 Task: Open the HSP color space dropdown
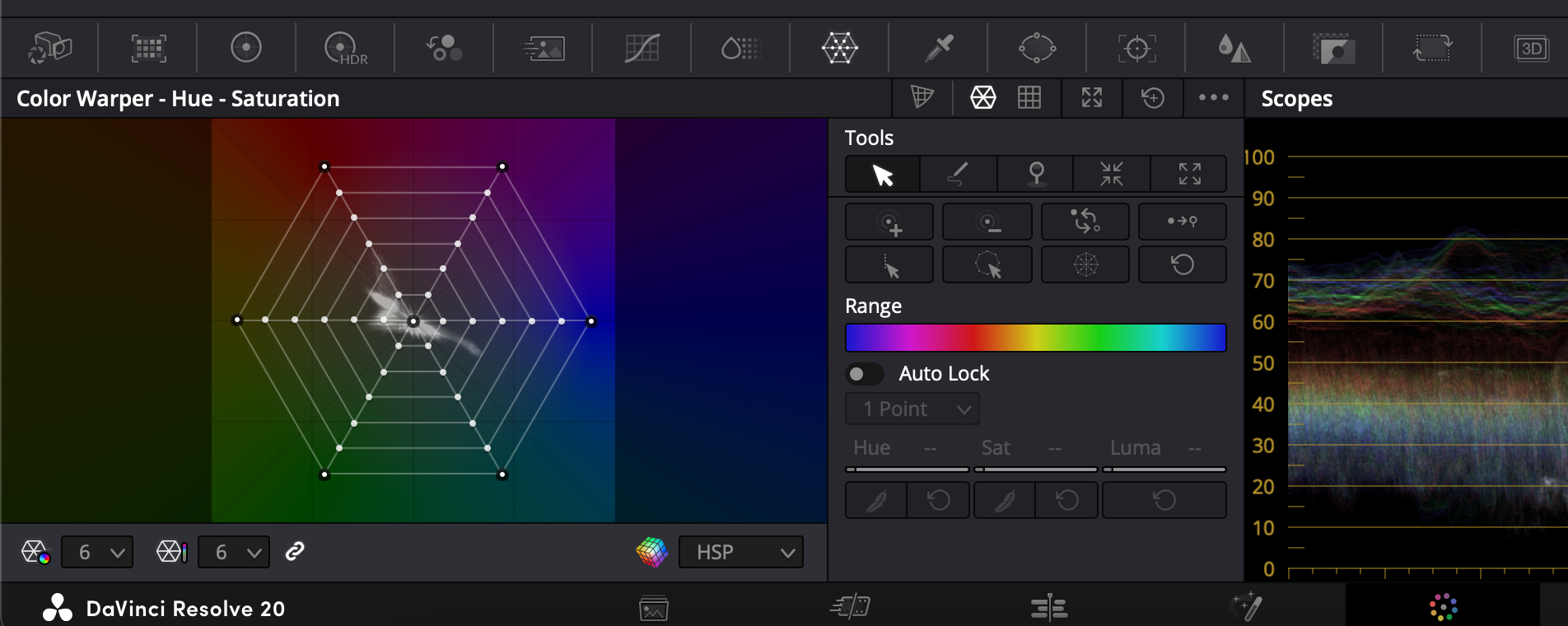pos(740,552)
